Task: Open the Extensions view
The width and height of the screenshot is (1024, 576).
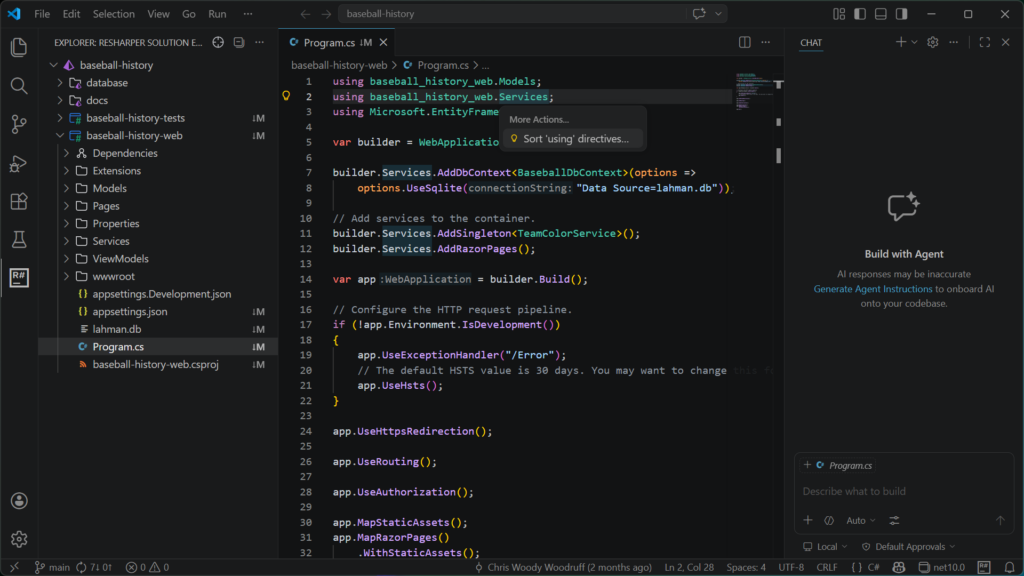Action: coord(18,201)
